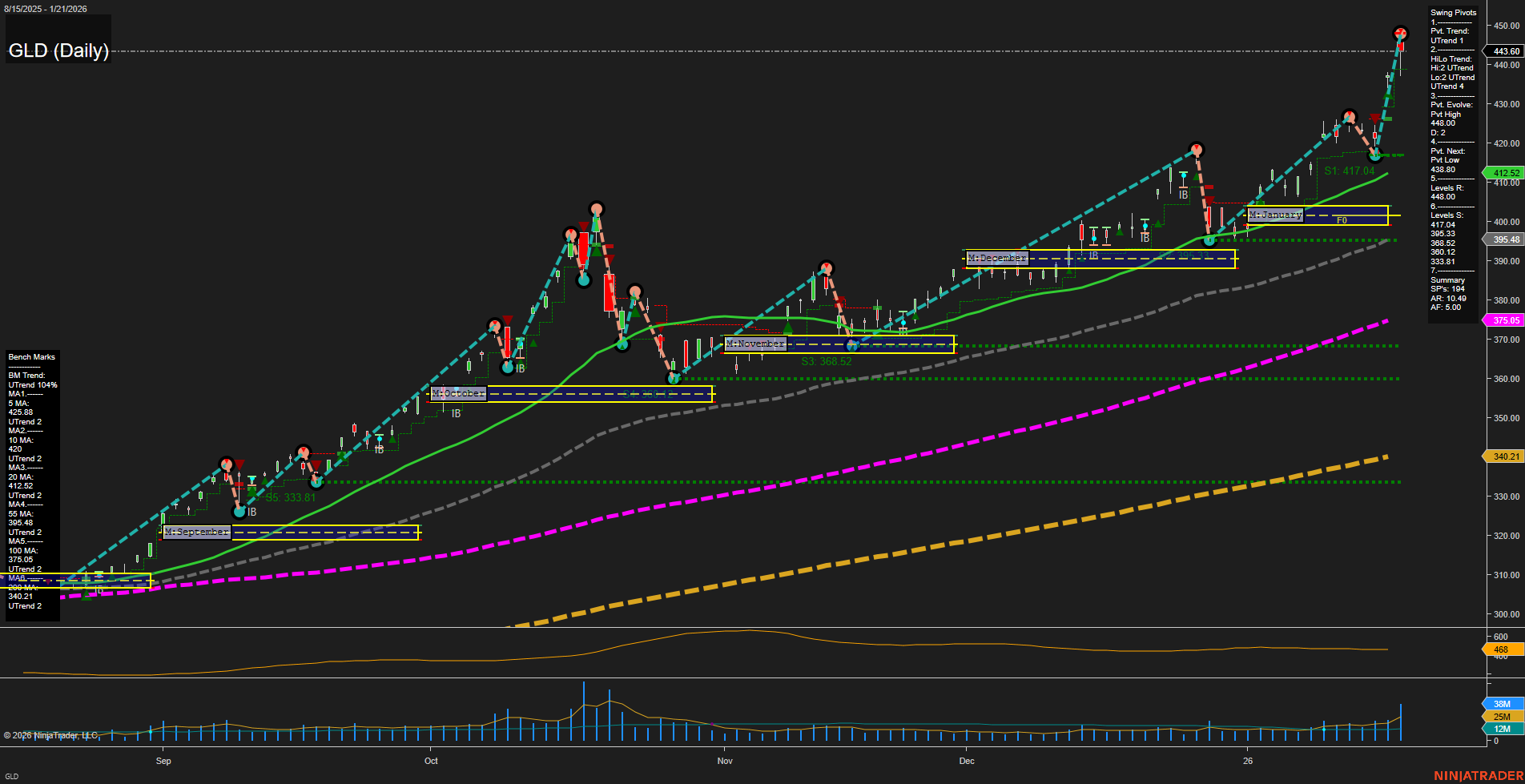Click the black 443.60 last price tag

pos(1504,51)
